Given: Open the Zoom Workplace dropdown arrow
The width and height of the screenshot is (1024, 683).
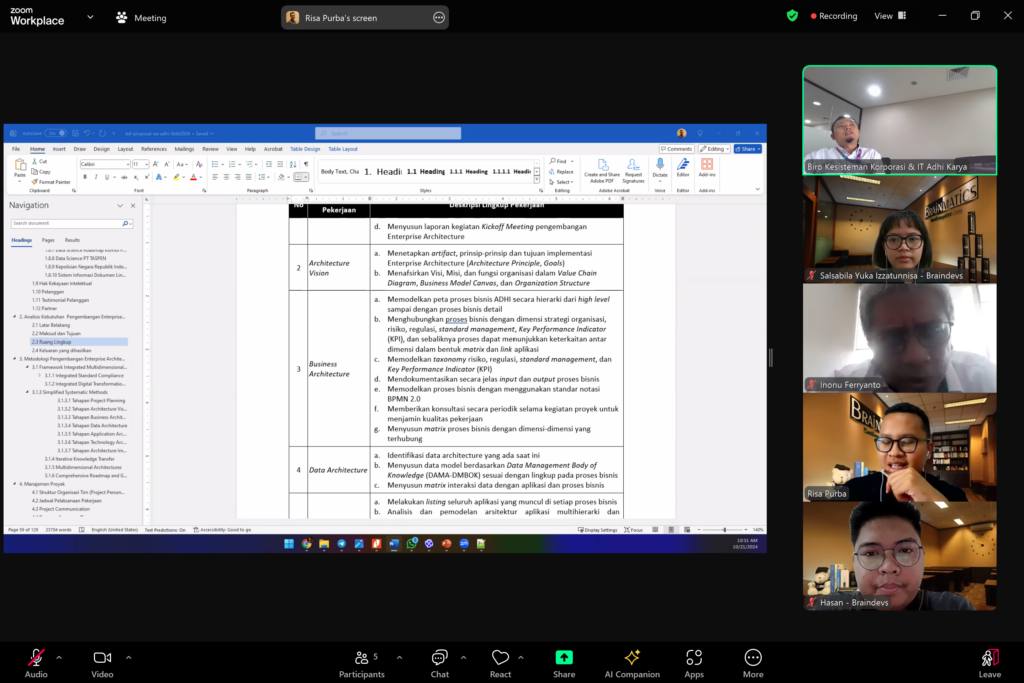Looking at the screenshot, I should click(90, 17).
